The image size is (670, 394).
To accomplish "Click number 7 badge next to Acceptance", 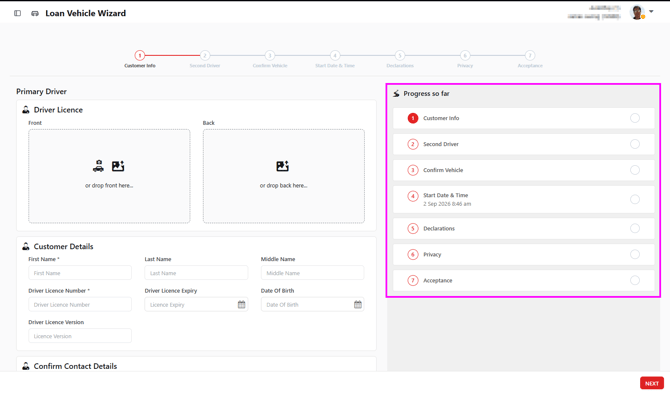I will (413, 281).
